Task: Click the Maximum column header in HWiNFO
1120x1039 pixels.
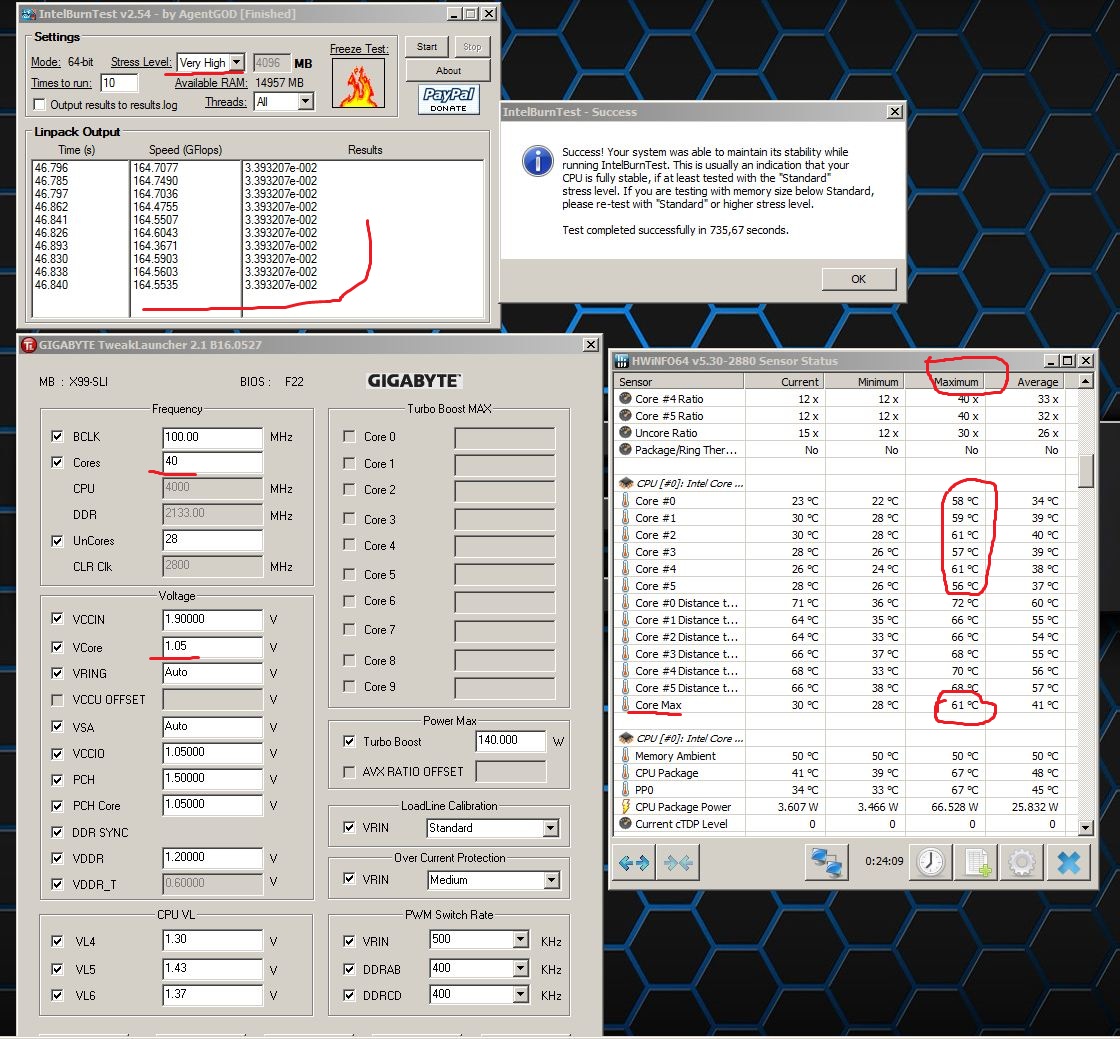Action: click(944, 382)
